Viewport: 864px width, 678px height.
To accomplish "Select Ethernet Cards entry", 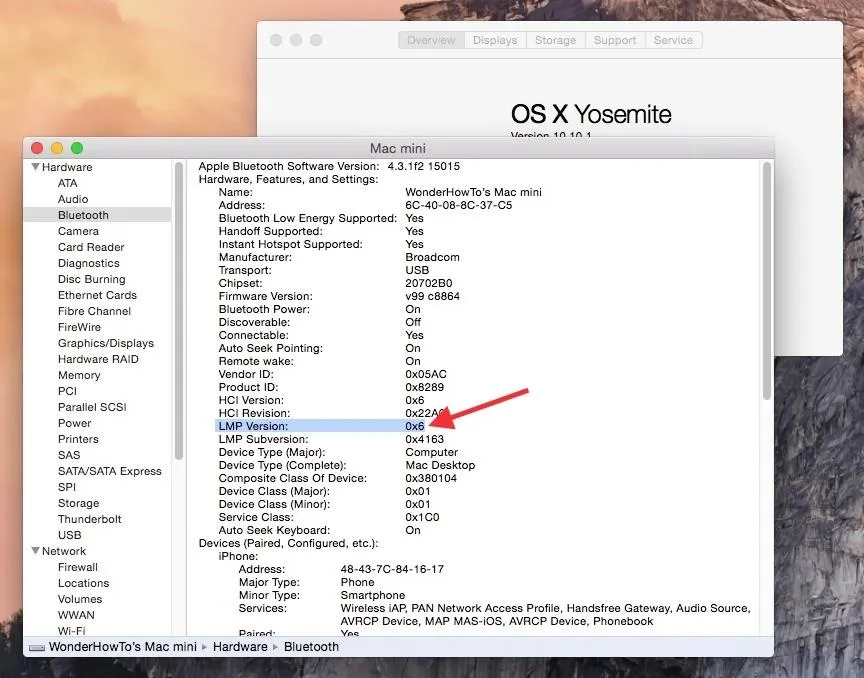I will coord(97,295).
